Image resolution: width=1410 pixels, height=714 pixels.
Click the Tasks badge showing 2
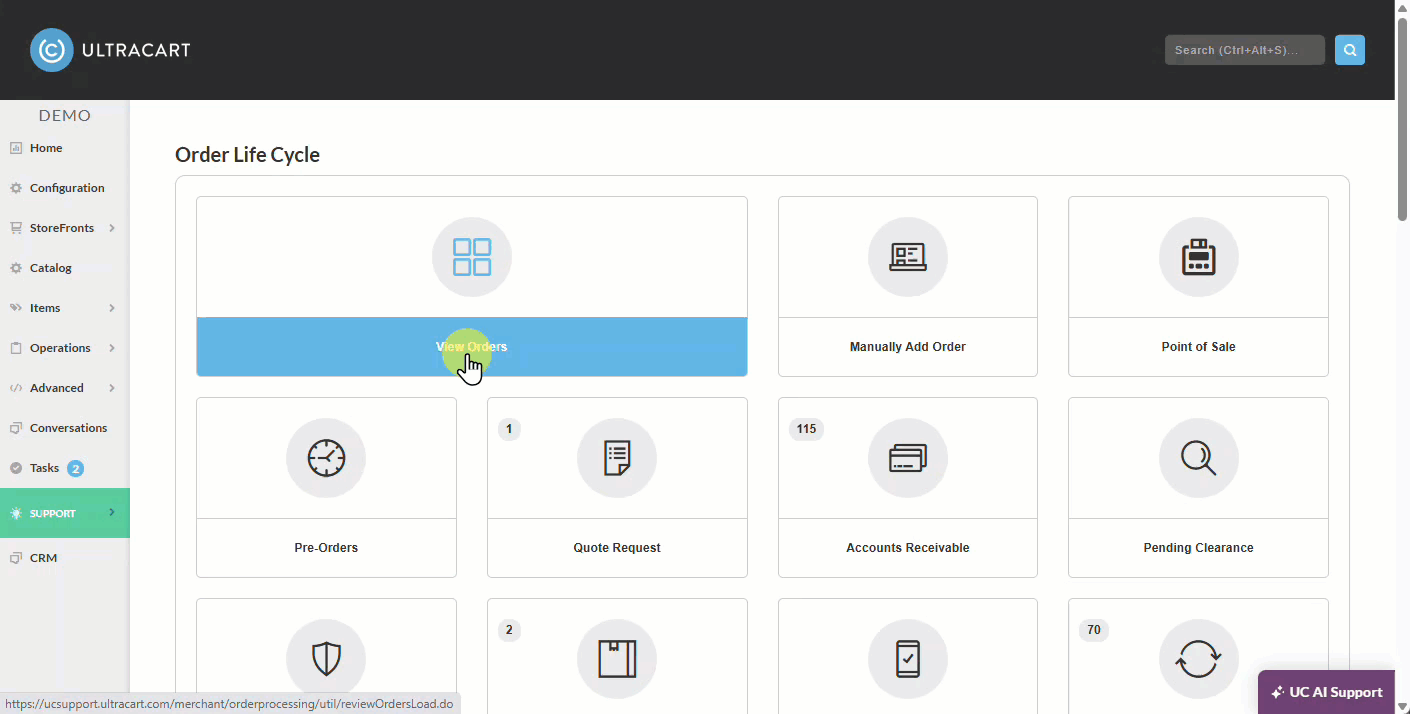[x=75, y=468]
